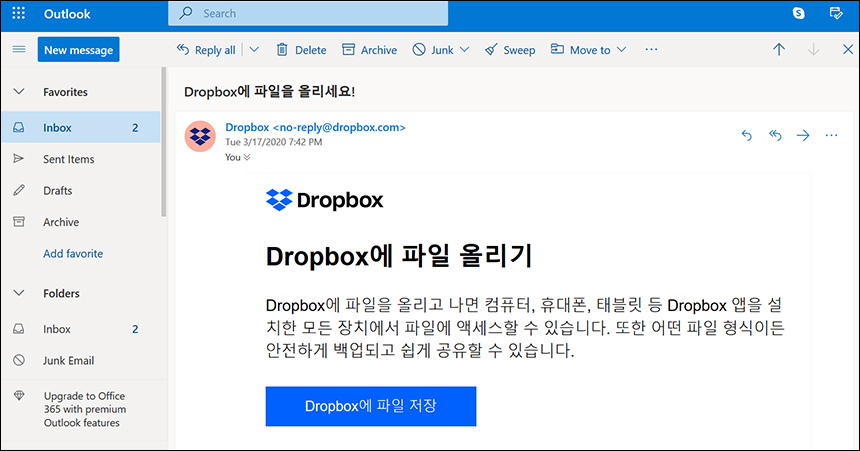Image resolution: width=860 pixels, height=451 pixels.
Task: Expand the Junk dropdown chevron
Action: (x=465, y=49)
